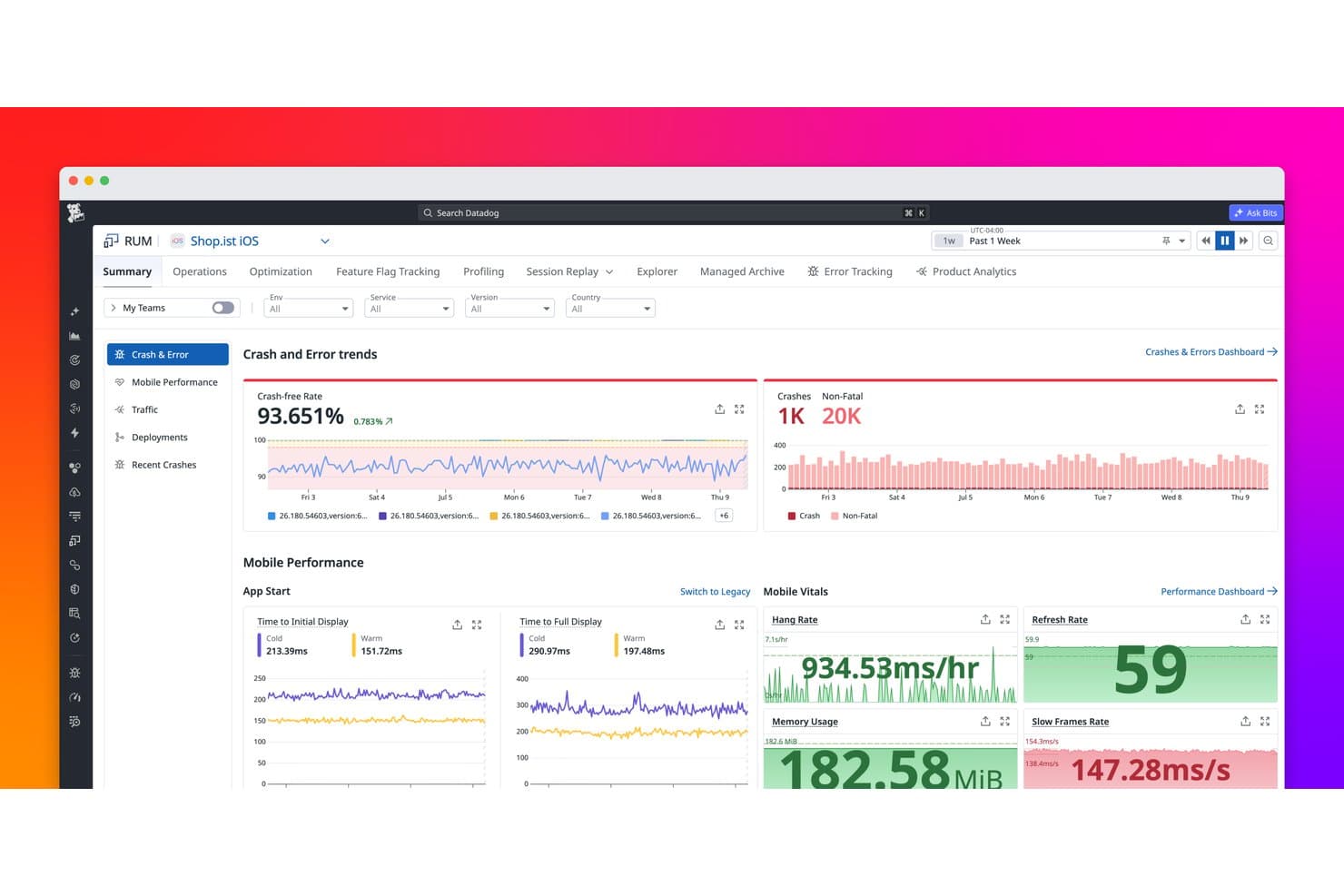Open the chain link icon in dark sidebar
This screenshot has width=1344, height=896.
tap(75, 565)
